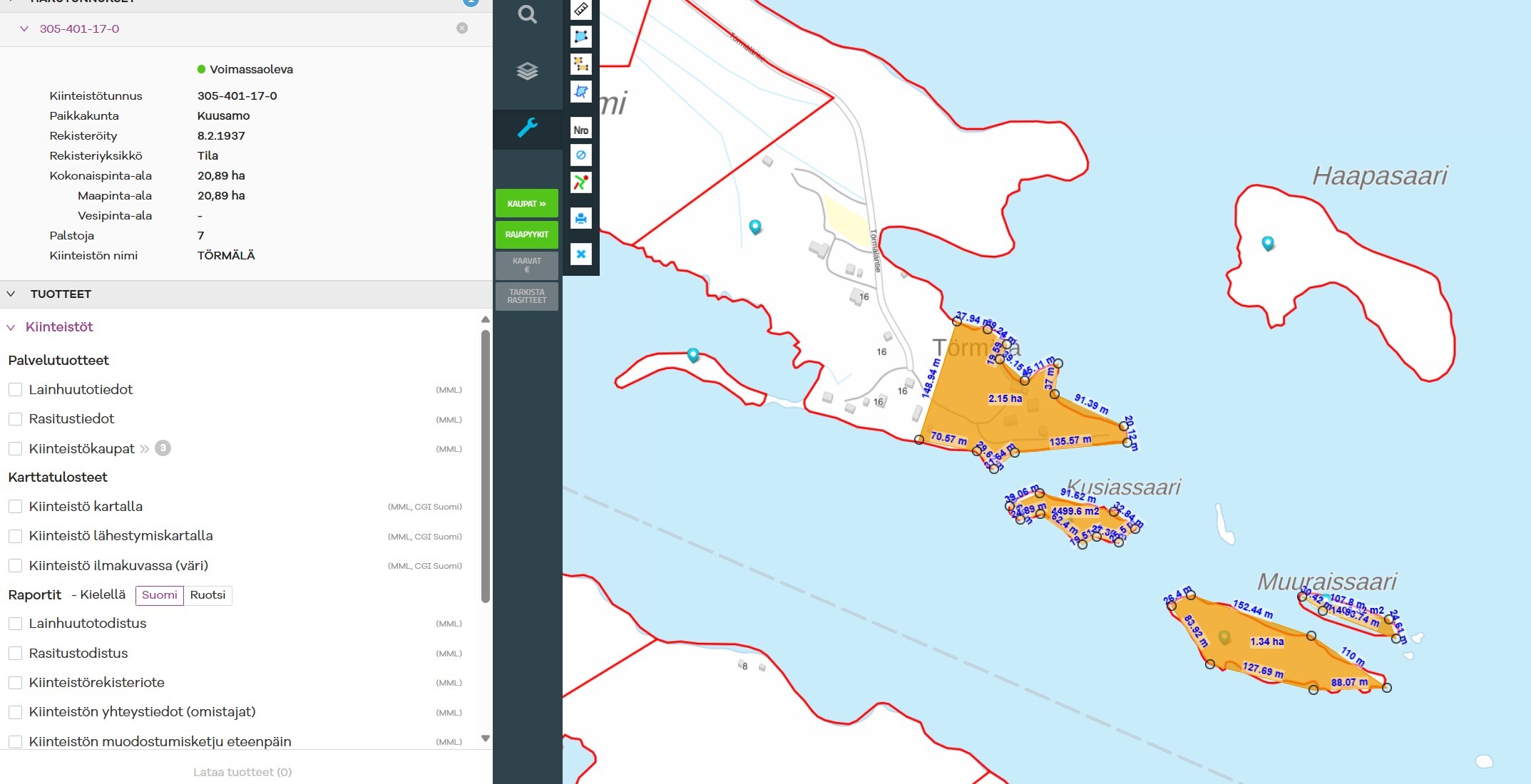This screenshot has height=784, width=1531.
Task: Click the route tool icon with red dot
Action: tap(581, 182)
